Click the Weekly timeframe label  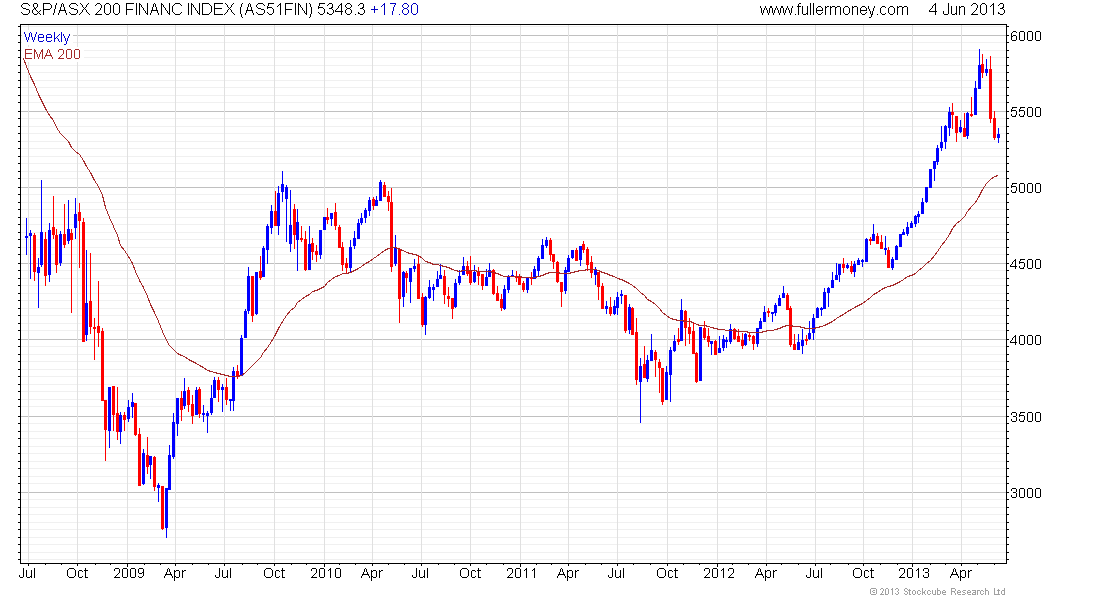tap(47, 37)
